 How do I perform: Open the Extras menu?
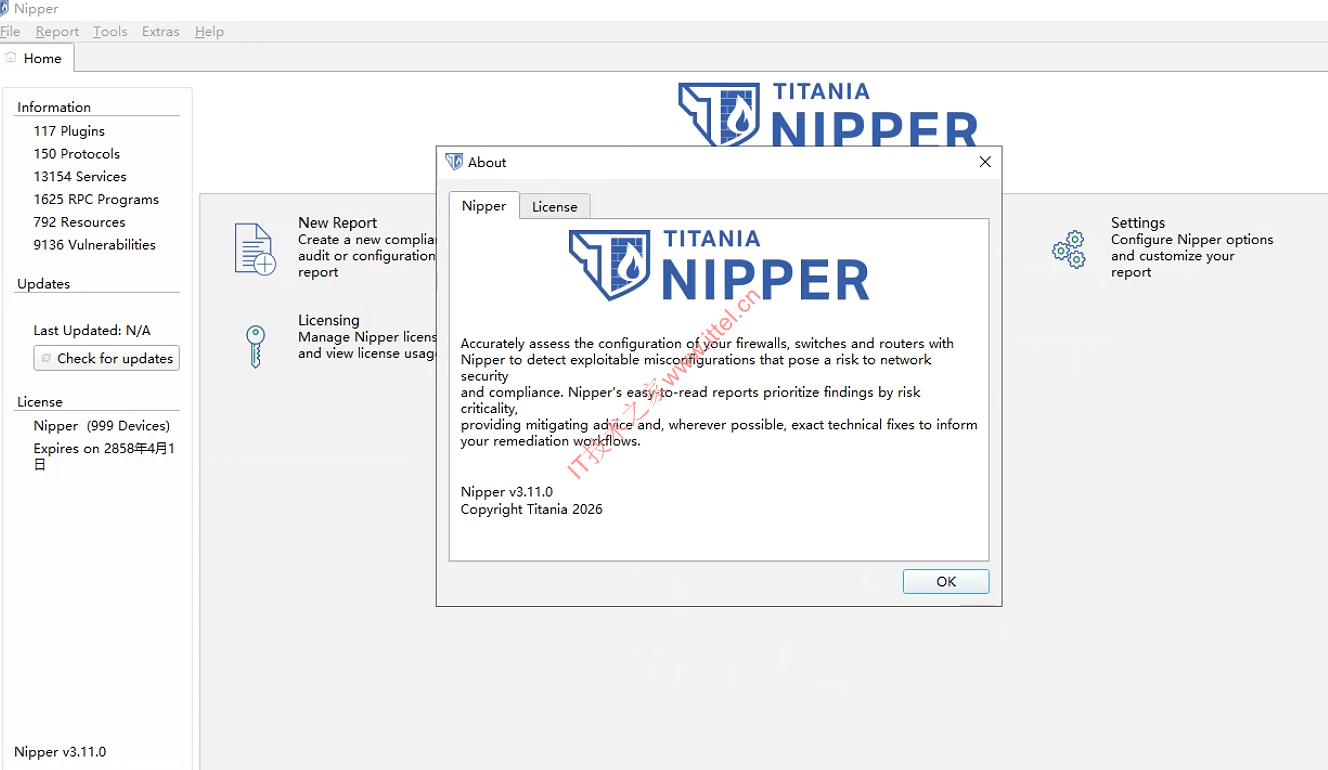click(x=160, y=31)
